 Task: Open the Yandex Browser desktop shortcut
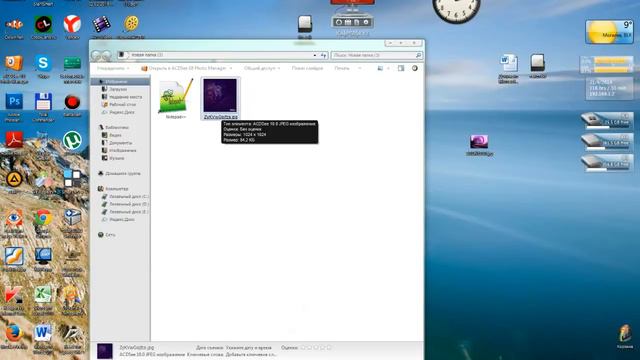click(x=72, y=25)
